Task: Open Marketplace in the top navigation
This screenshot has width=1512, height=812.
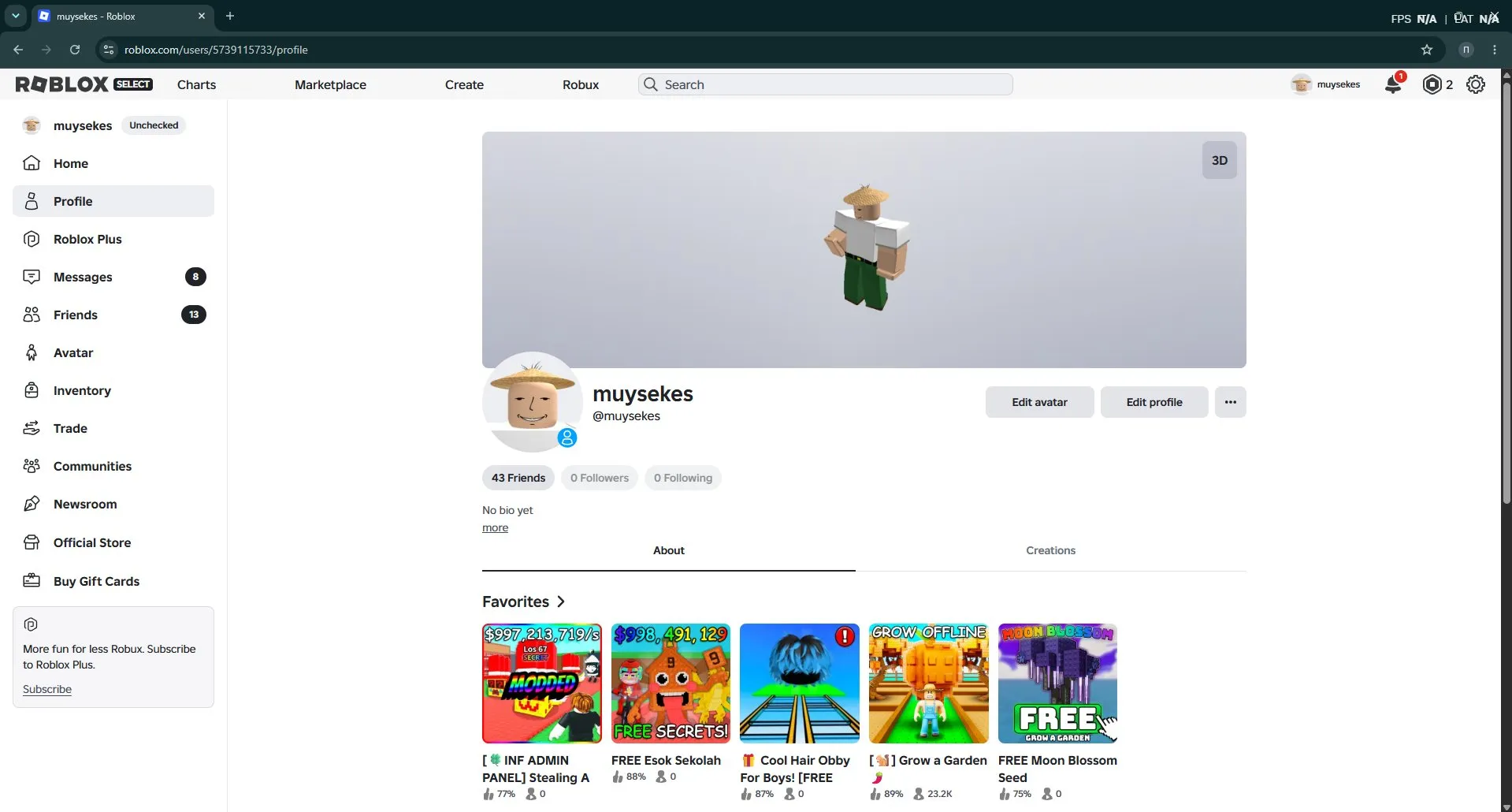Action: (x=330, y=84)
